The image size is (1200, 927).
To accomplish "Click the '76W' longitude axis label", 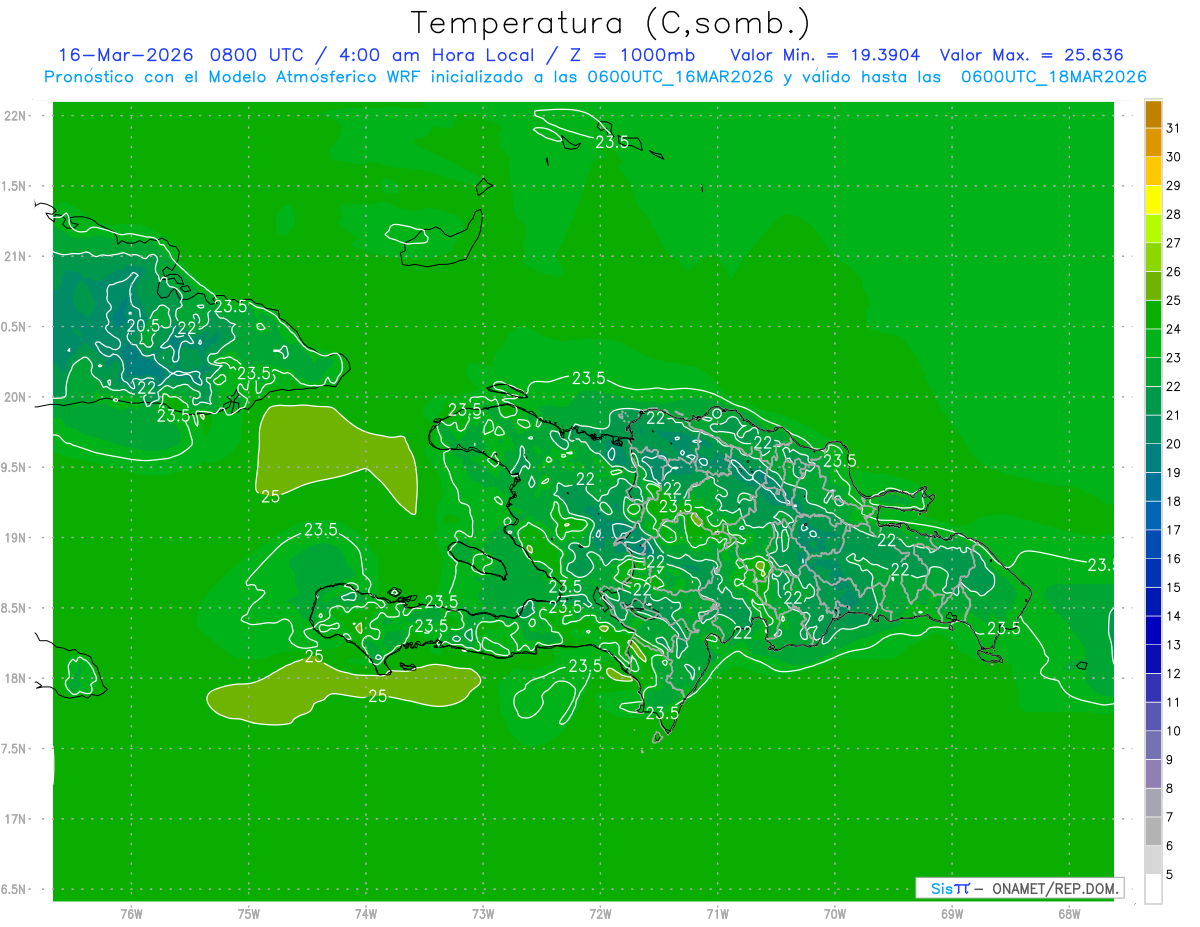I will [x=131, y=914].
